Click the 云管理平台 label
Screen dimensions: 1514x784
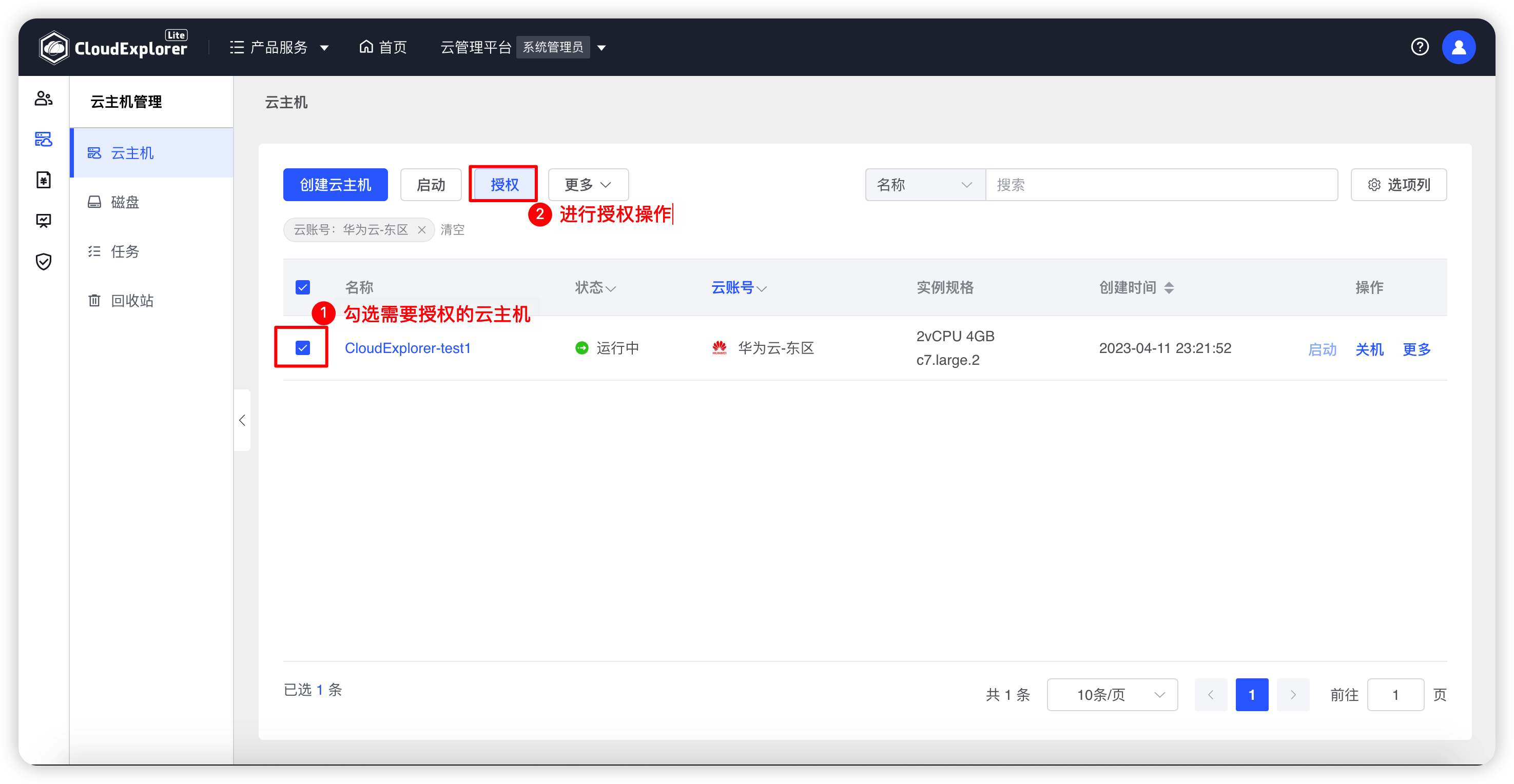point(476,47)
